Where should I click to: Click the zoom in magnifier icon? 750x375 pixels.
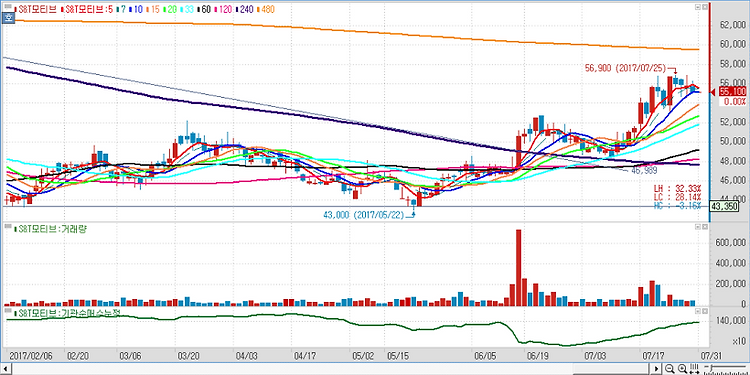pos(683,368)
